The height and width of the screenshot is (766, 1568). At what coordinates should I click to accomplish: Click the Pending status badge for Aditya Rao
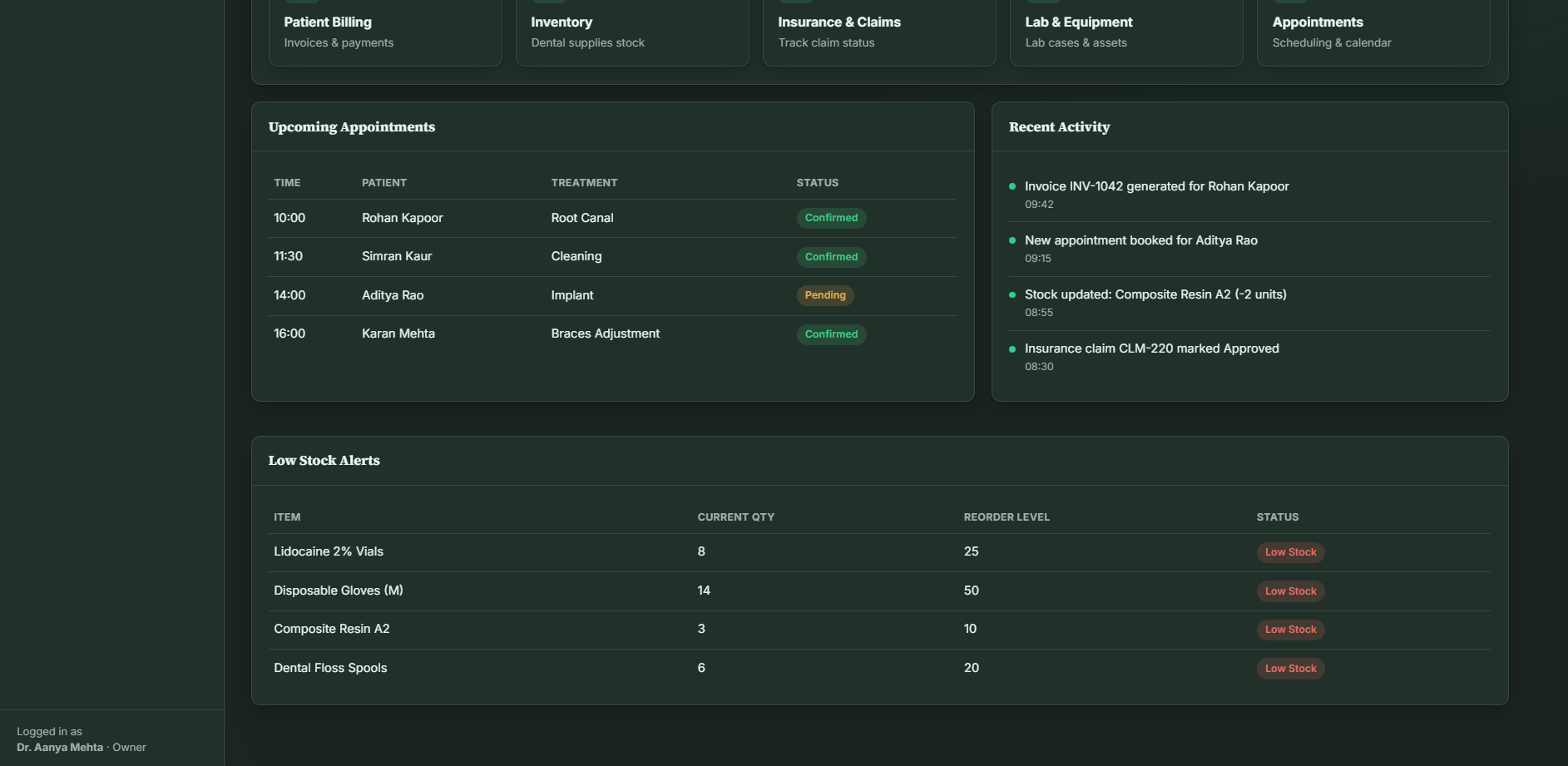(x=825, y=295)
